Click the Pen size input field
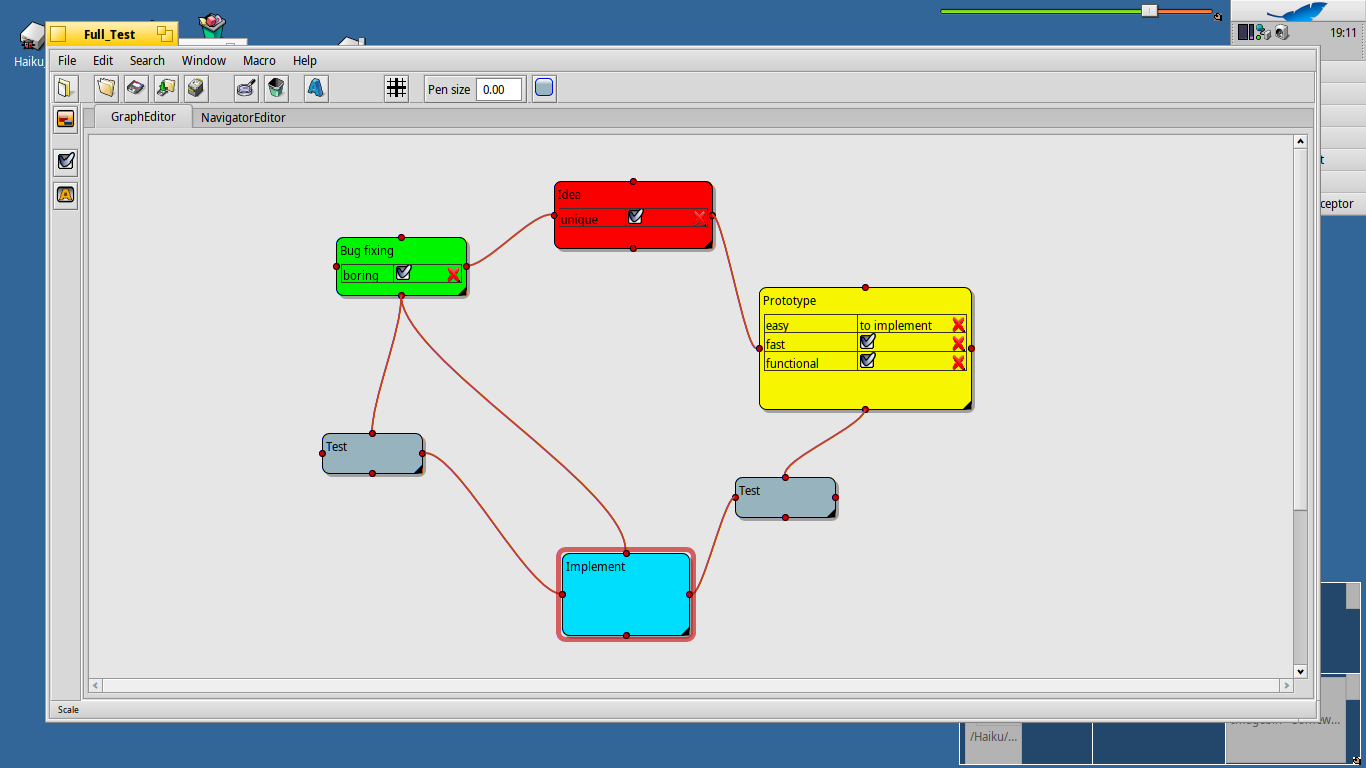The height and width of the screenshot is (768, 1366). 499,89
